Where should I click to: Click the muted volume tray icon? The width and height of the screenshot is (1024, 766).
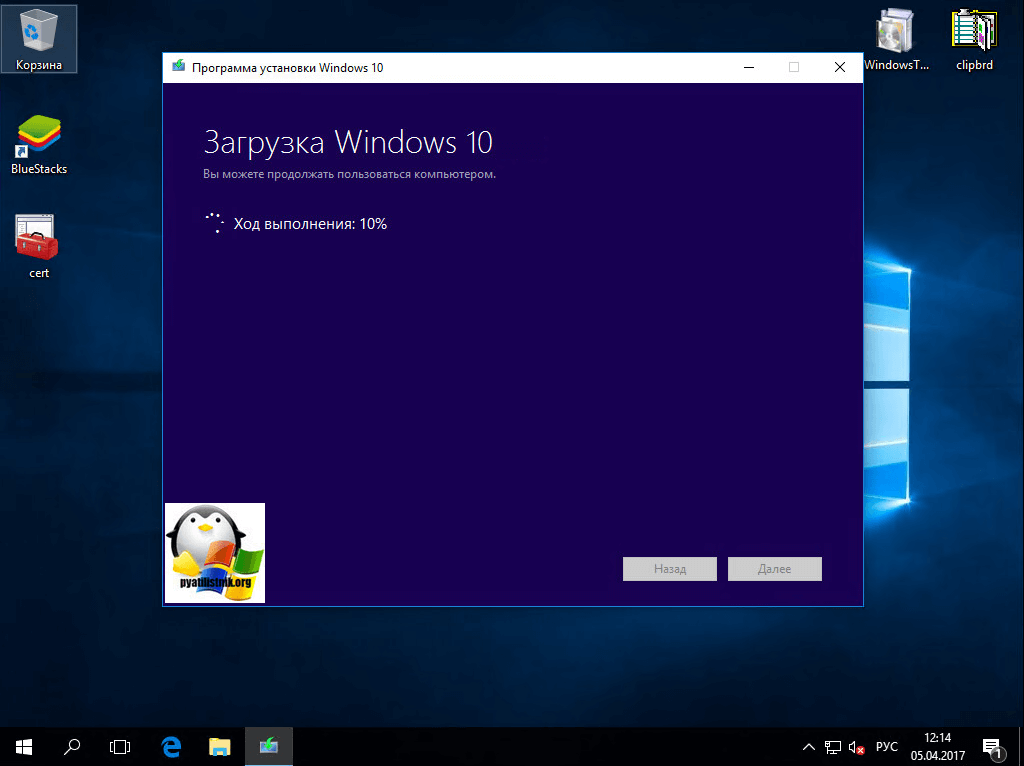coord(857,747)
